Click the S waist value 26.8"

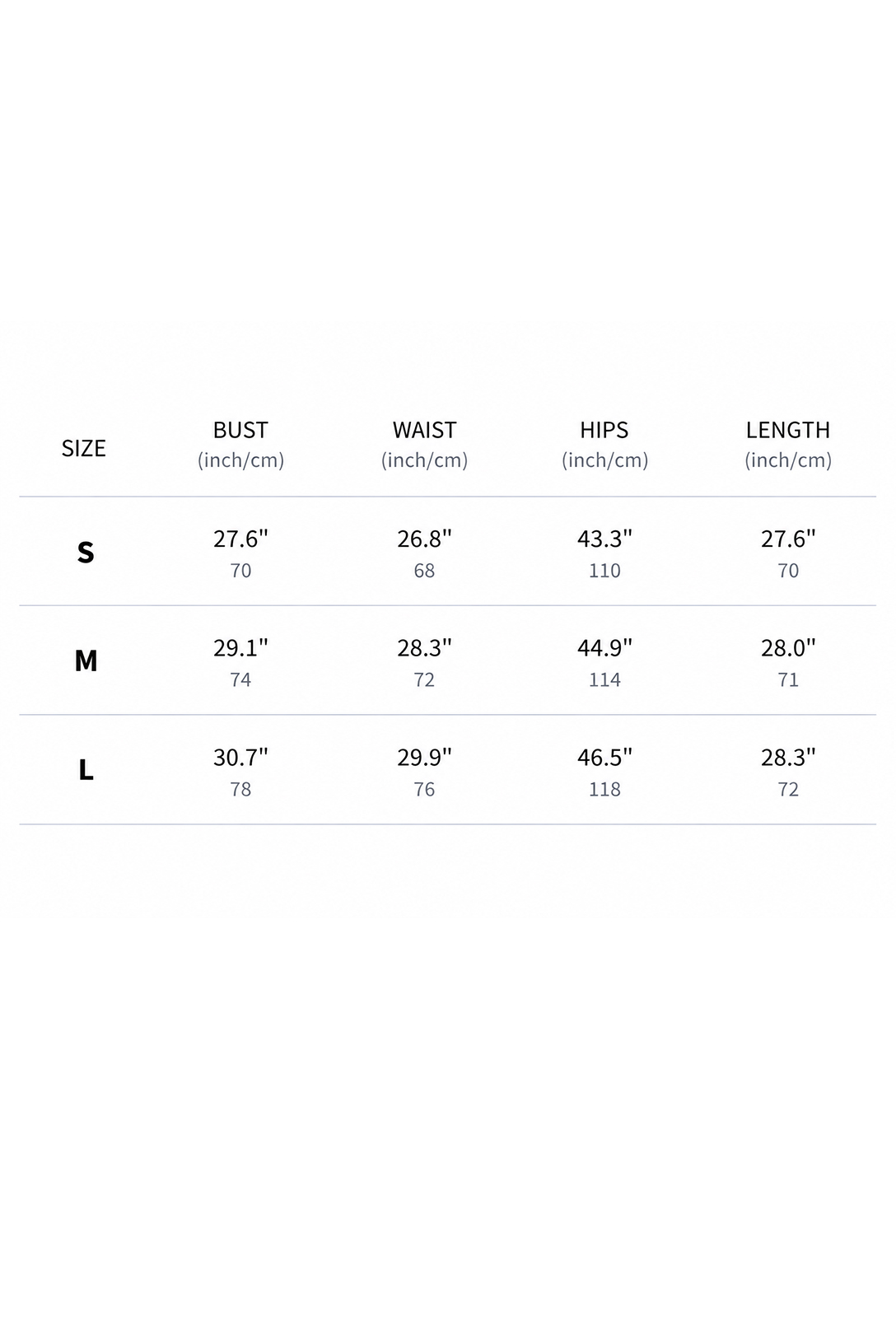(424, 539)
